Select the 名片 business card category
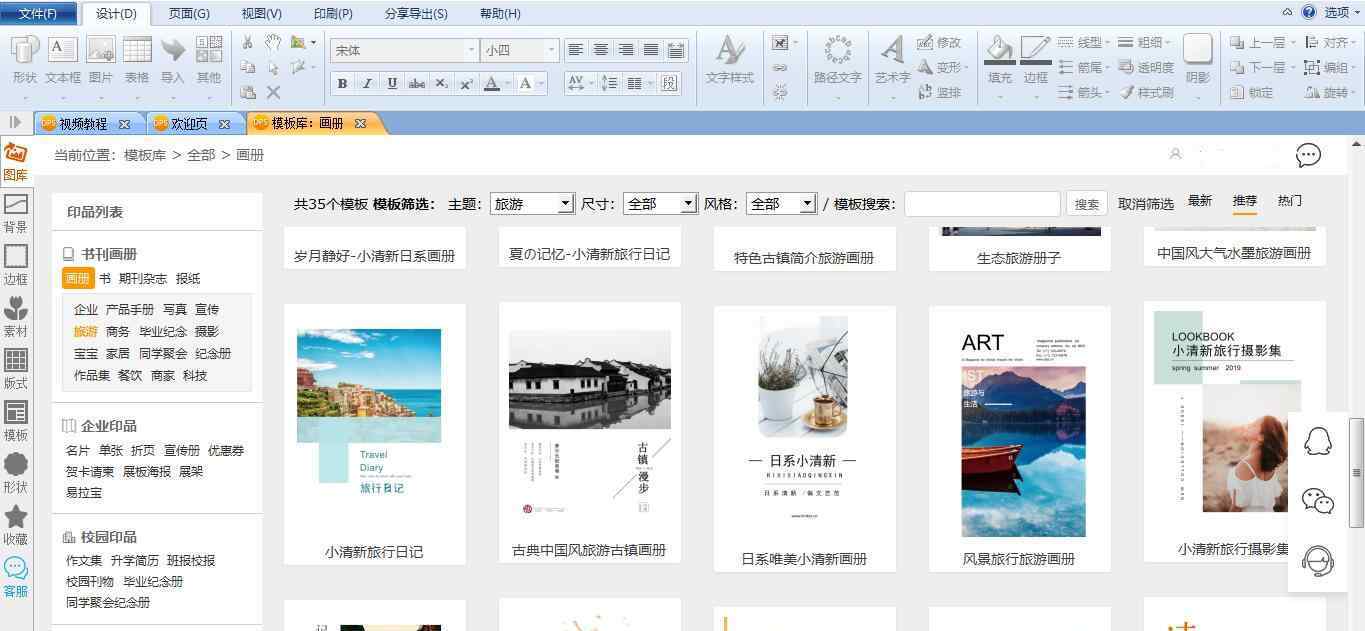 [x=78, y=450]
